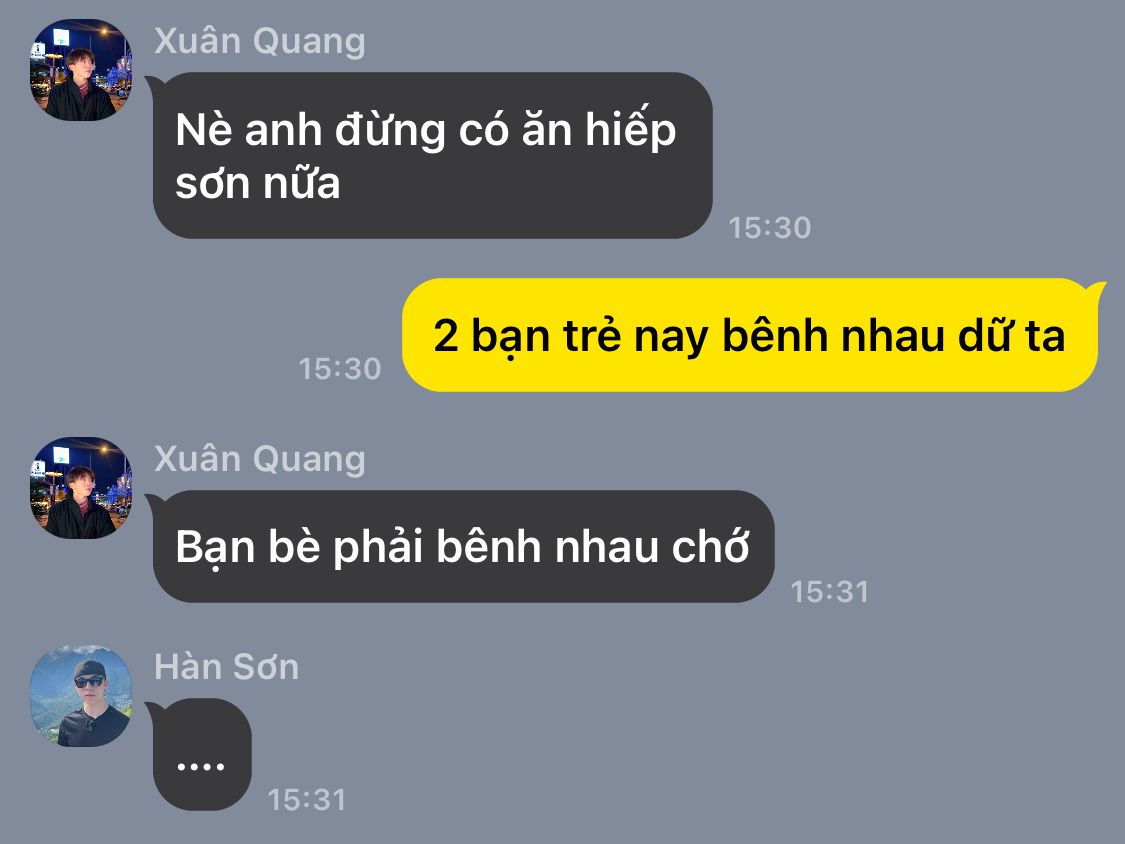The image size is (1125, 844).
Task: Select the 'Bạn bè phải bênh nhau chớ' bubble
Action: click(x=463, y=547)
